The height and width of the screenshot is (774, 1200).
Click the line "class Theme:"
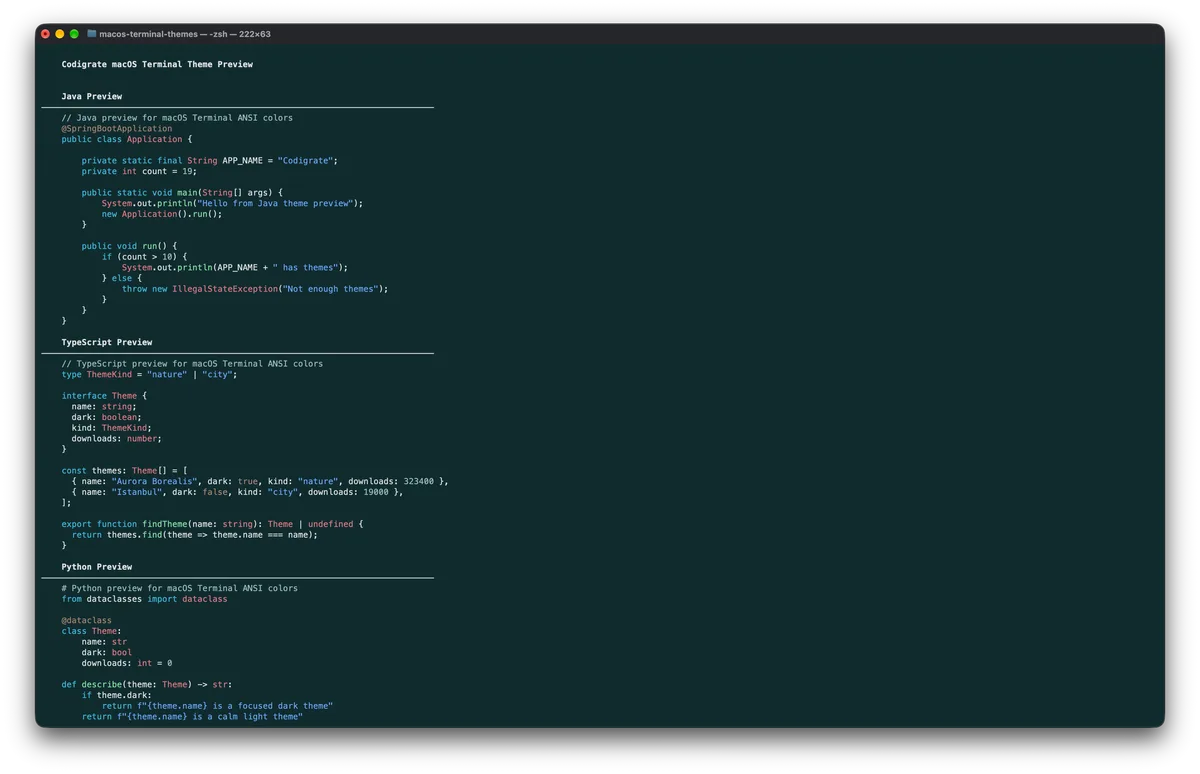pos(92,631)
